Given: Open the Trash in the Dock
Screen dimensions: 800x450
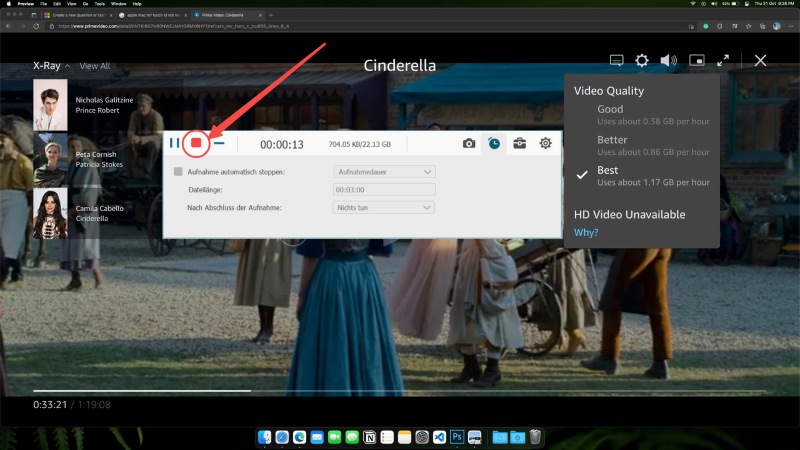Looking at the screenshot, I should coord(535,437).
